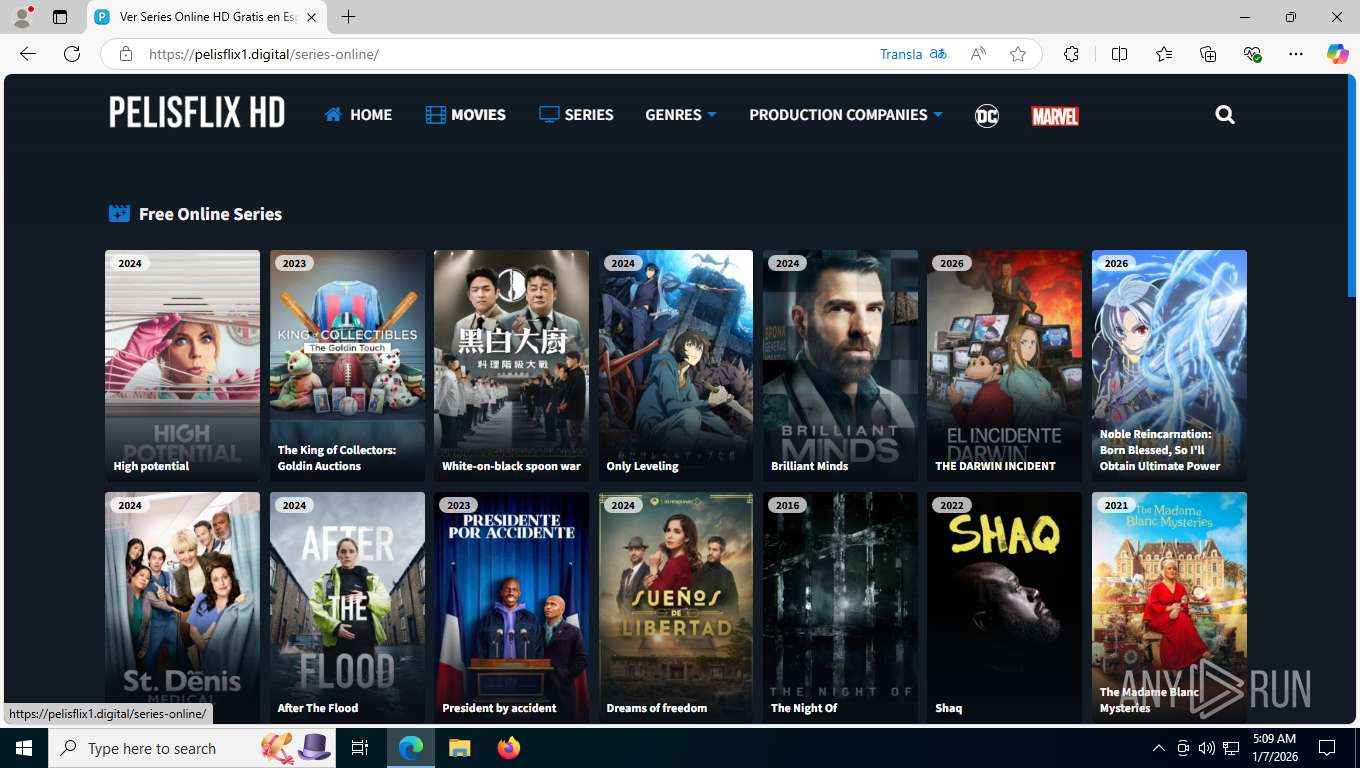This screenshot has height=768, width=1360.
Task: Click the Free Online Series heading
Action: pos(210,214)
